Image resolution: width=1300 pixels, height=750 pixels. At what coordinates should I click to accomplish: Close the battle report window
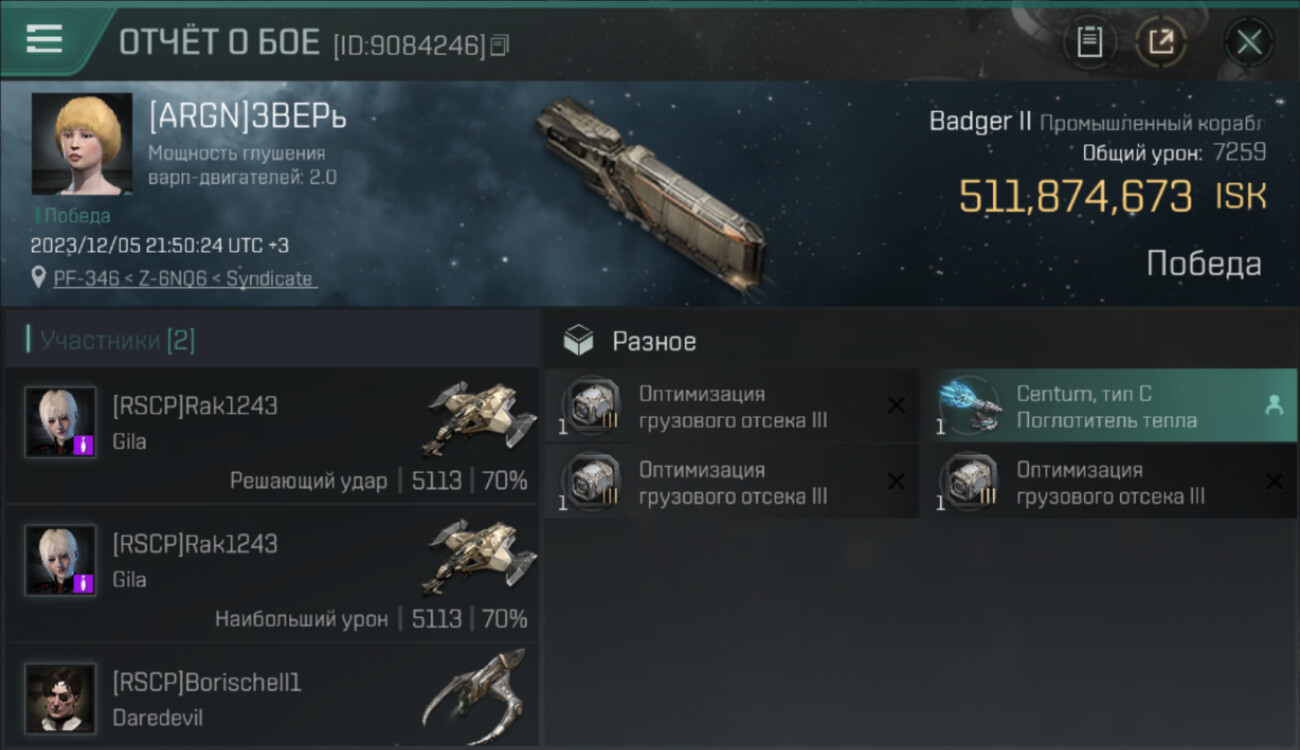(x=1249, y=42)
